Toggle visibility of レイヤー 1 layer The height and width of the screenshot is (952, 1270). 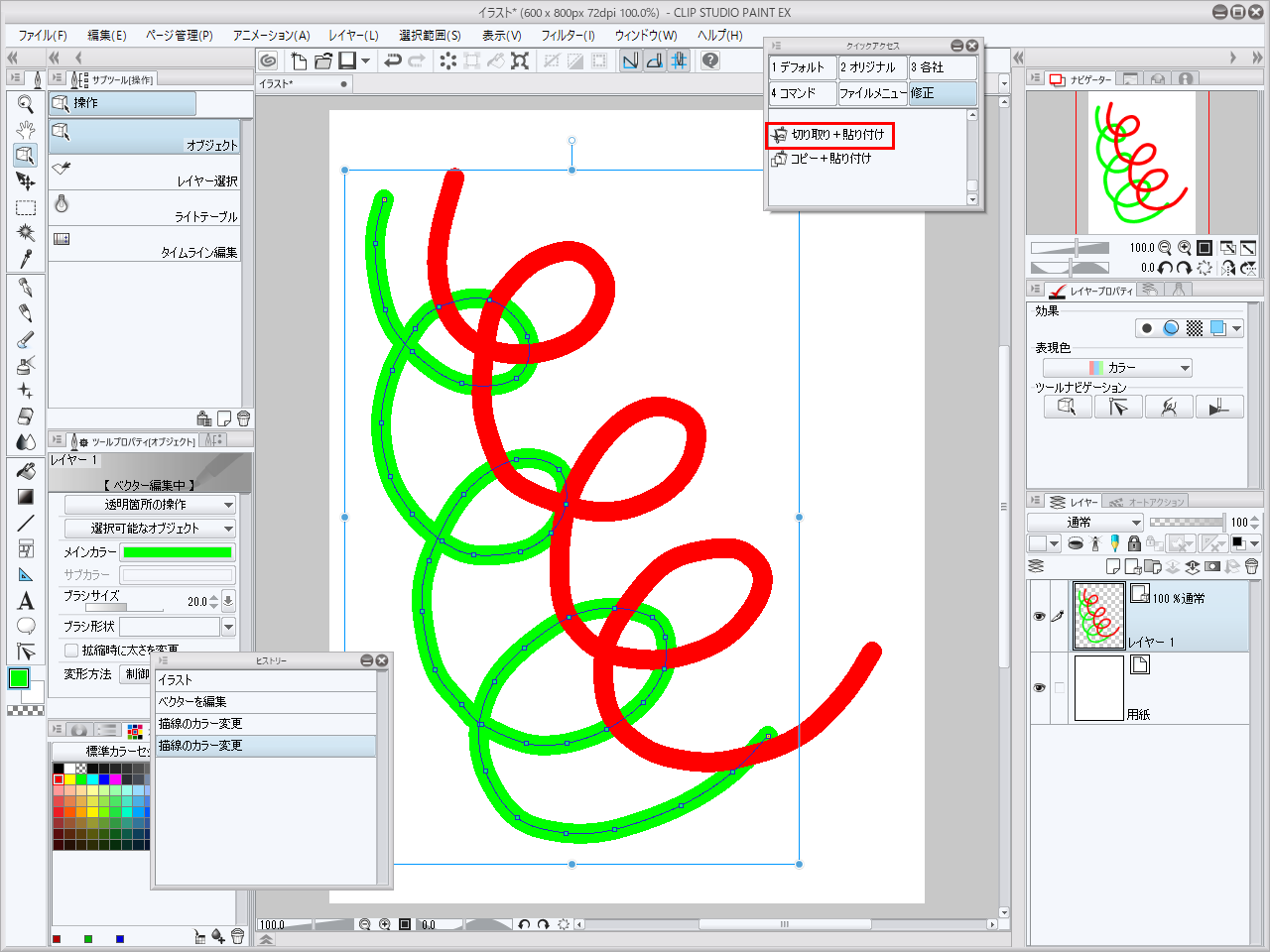coord(1039,616)
